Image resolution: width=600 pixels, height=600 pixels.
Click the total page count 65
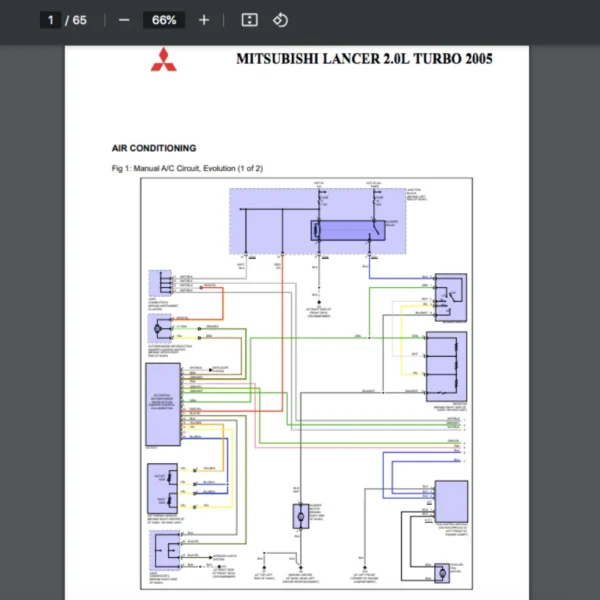click(79, 20)
